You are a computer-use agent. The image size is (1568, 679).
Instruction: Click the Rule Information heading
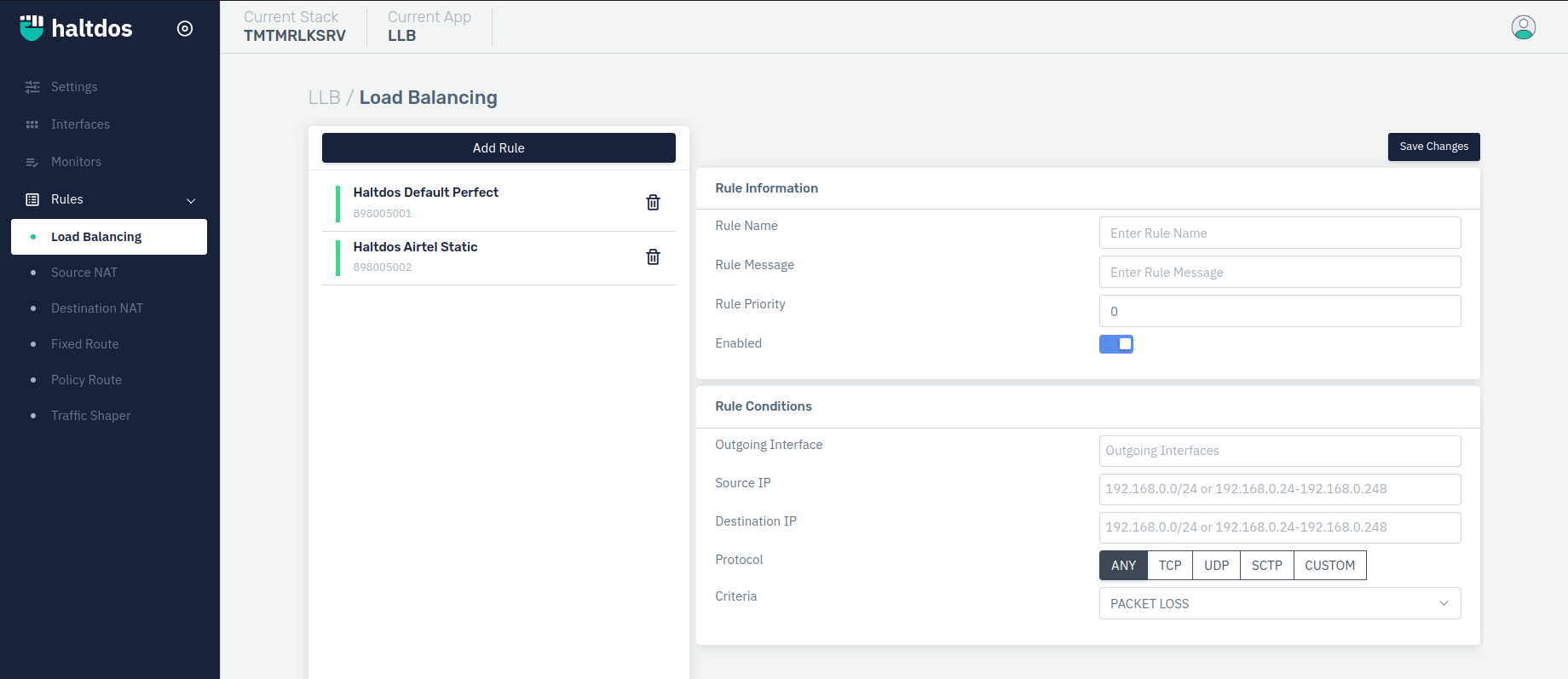tap(766, 188)
